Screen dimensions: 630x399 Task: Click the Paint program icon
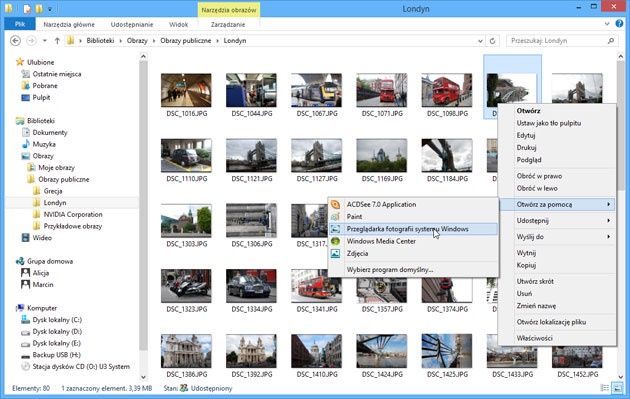(335, 217)
